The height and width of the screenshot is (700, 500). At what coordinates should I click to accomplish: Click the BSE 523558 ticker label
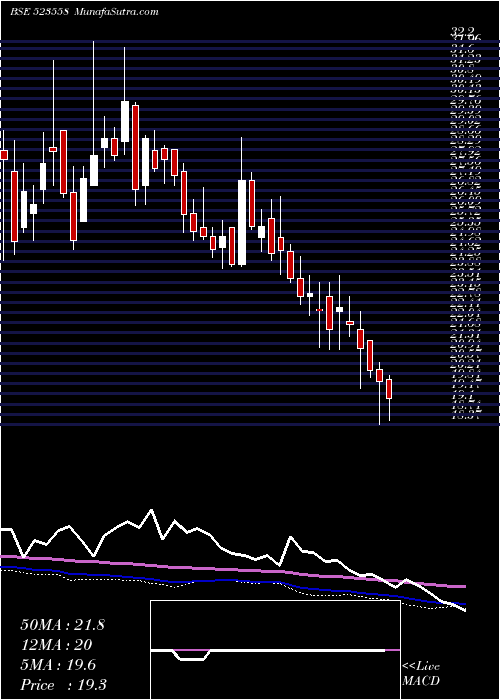click(x=39, y=12)
